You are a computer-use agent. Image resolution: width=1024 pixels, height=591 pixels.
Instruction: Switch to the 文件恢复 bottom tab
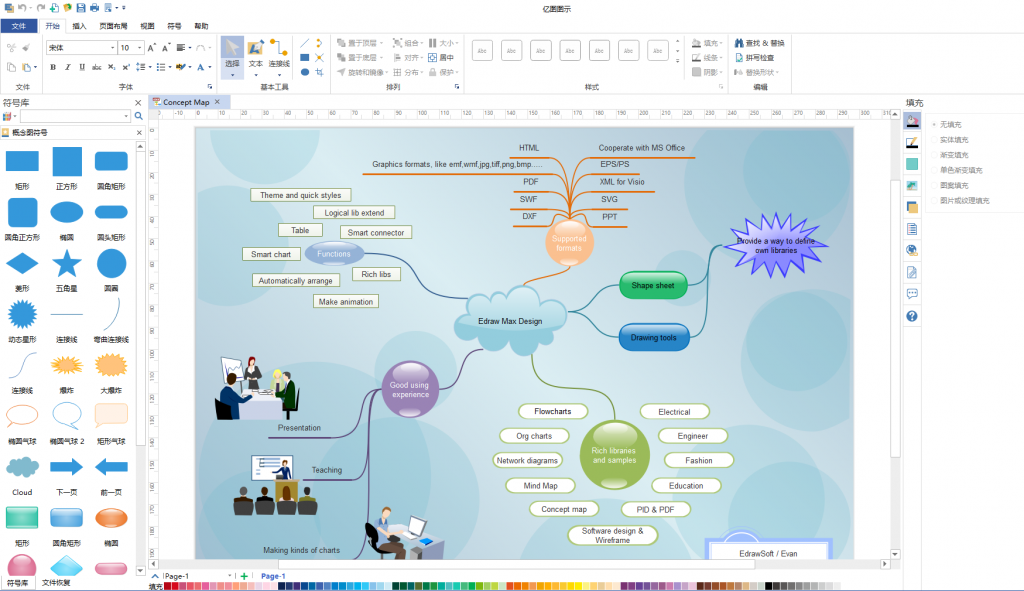pyautogui.click(x=56, y=583)
